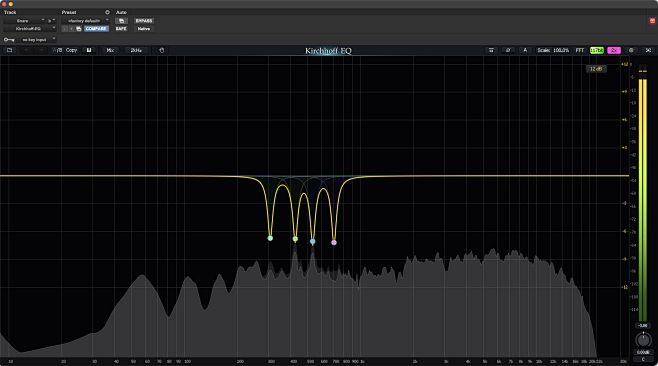Viewport: 658px width, 366px height.
Task: Click the piano keyboard display icon
Action: coord(89,50)
